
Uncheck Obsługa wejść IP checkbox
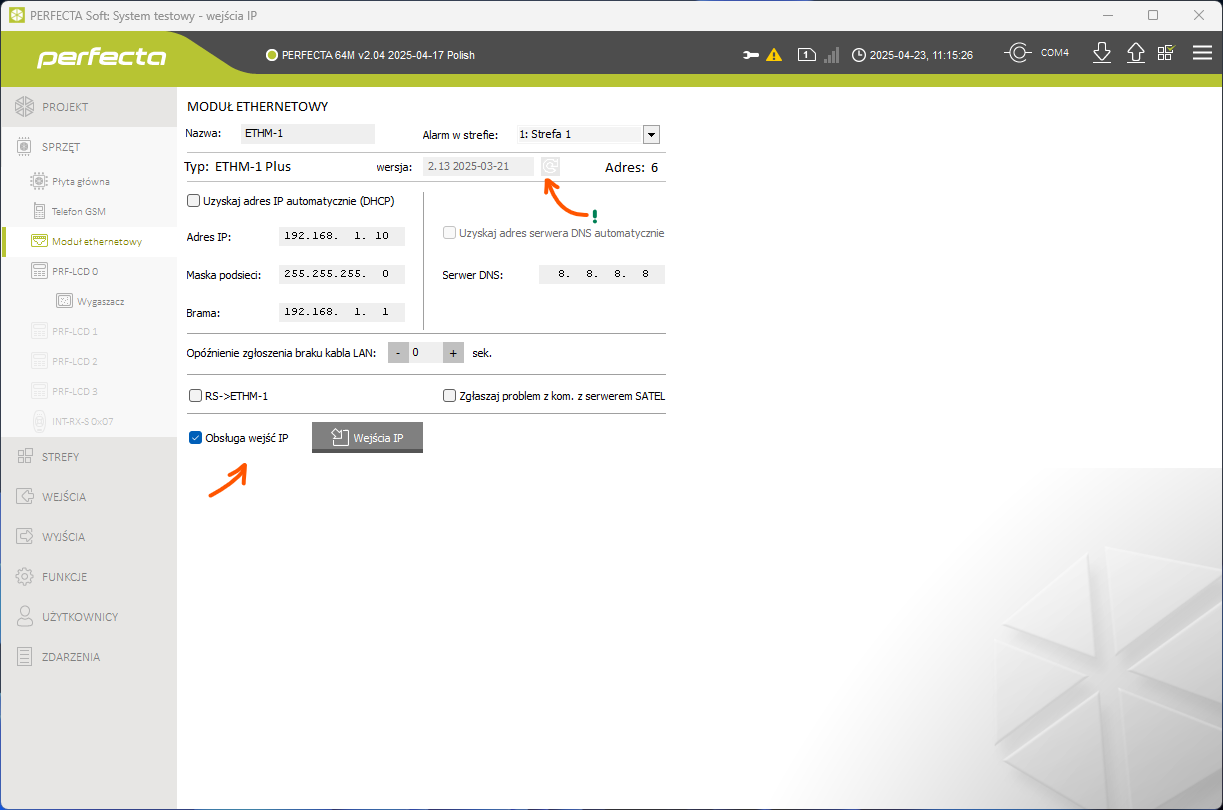(x=196, y=438)
